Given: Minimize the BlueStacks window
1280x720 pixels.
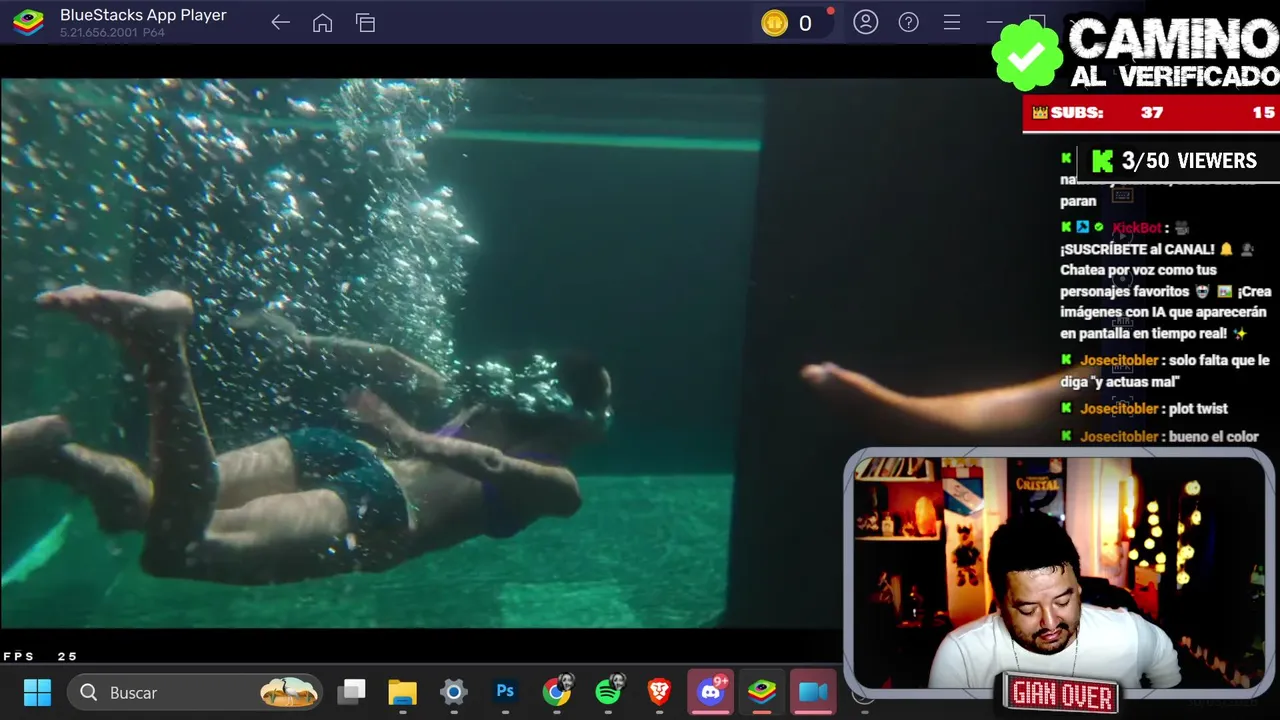Looking at the screenshot, I should 994,22.
